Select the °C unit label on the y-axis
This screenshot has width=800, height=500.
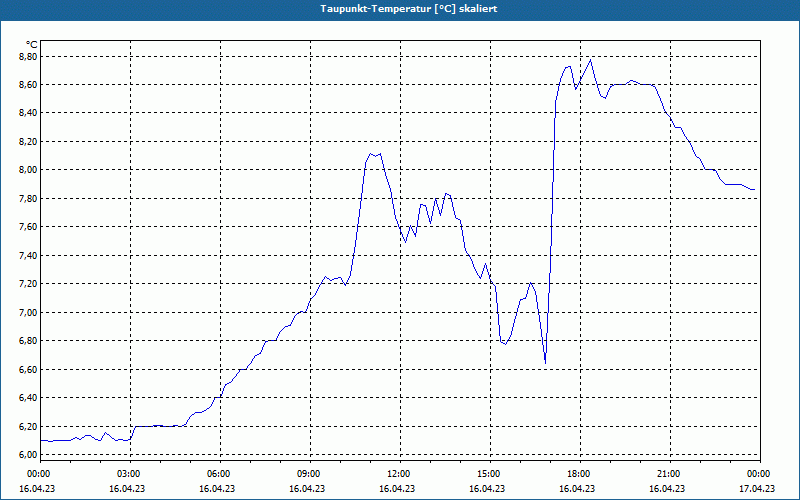pyautogui.click(x=32, y=45)
